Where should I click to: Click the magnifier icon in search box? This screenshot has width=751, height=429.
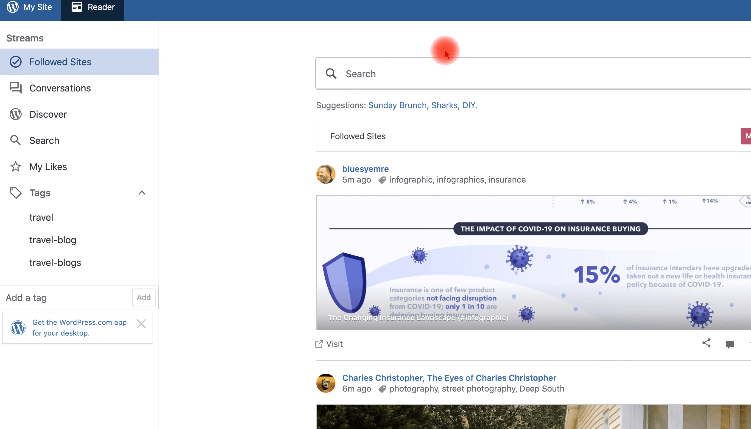point(331,73)
